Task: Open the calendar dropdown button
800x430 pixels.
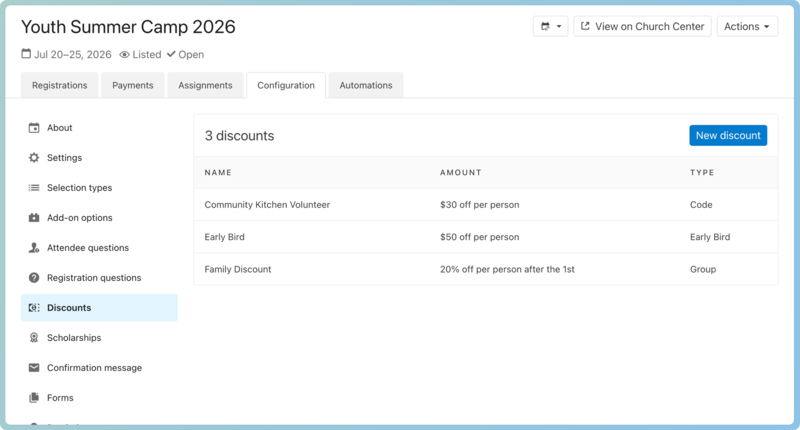Action: pos(550,27)
